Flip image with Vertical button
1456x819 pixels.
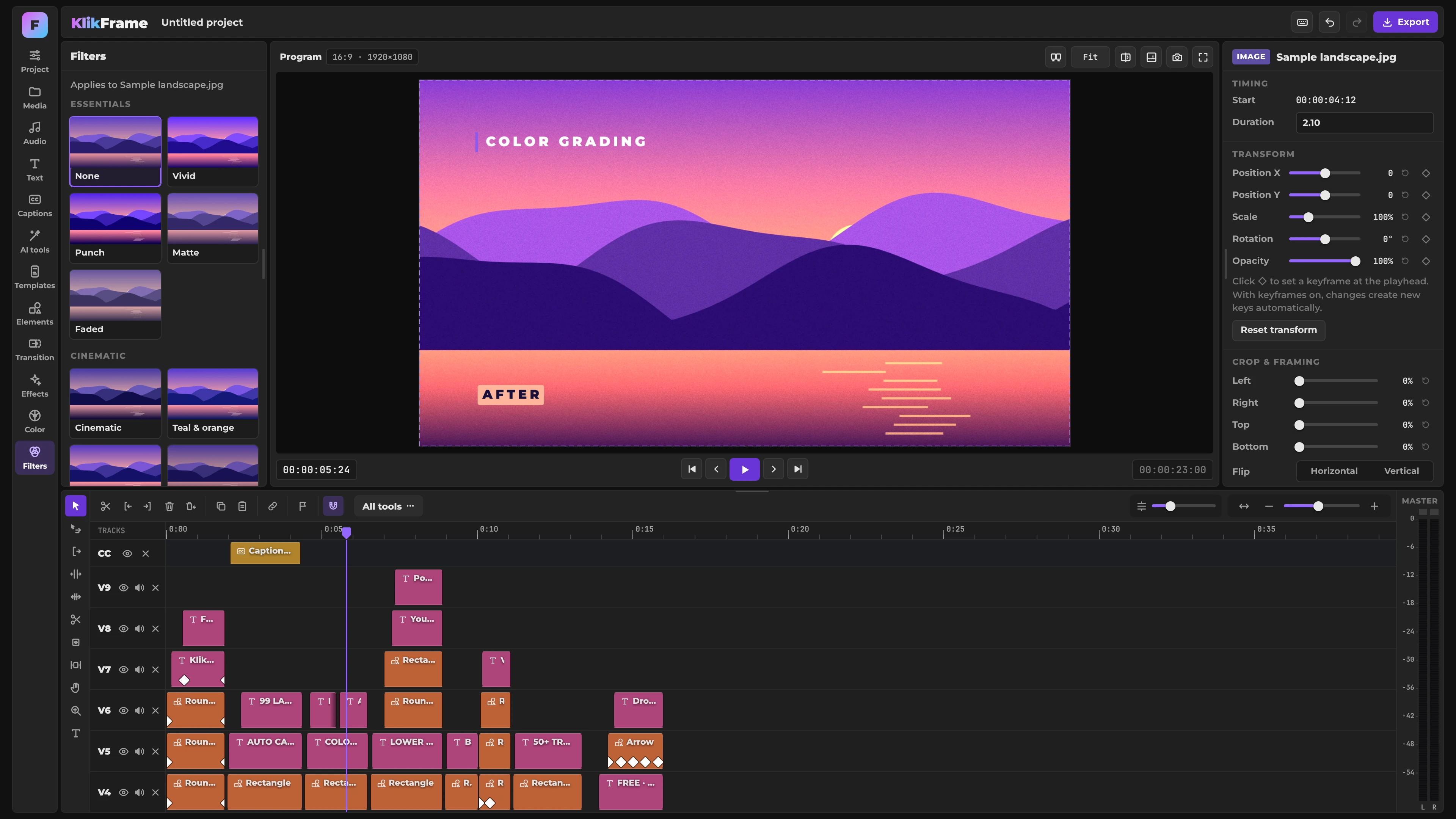1401,471
